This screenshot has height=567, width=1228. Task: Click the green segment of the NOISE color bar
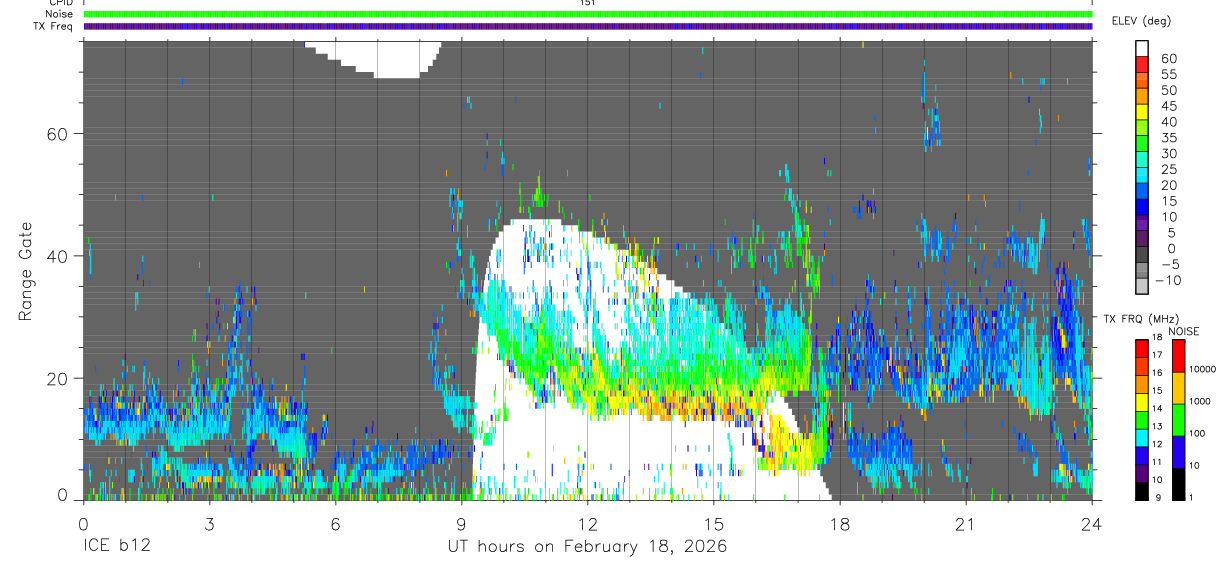tap(1178, 420)
